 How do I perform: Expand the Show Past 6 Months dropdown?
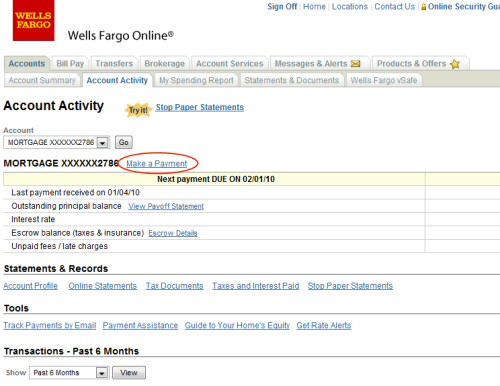[x=102, y=373]
